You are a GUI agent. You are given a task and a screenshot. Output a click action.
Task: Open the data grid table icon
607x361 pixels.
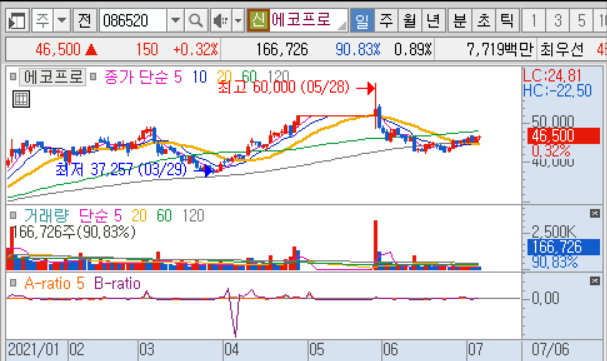(21, 99)
